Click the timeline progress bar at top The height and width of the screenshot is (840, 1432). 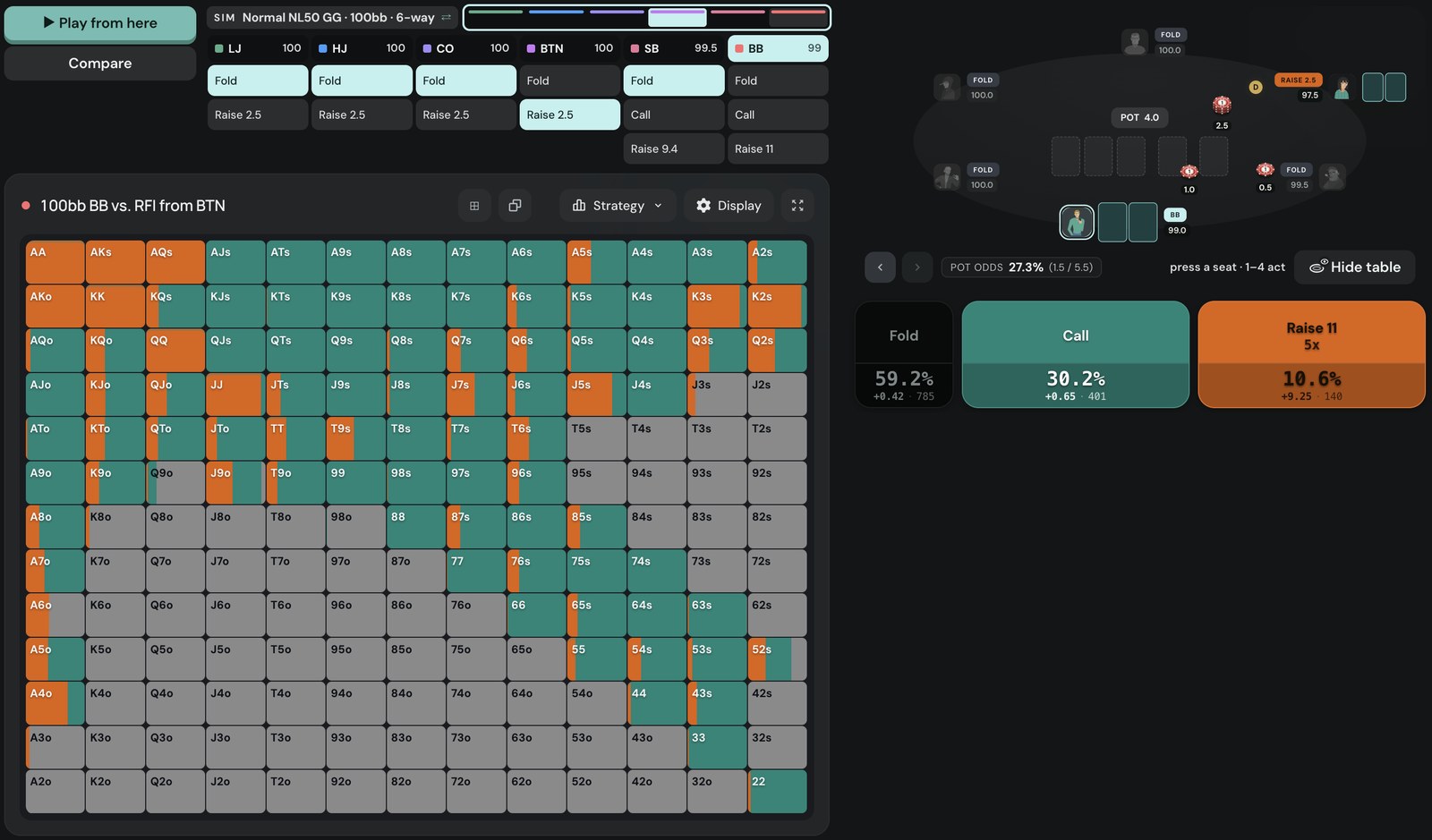(646, 17)
